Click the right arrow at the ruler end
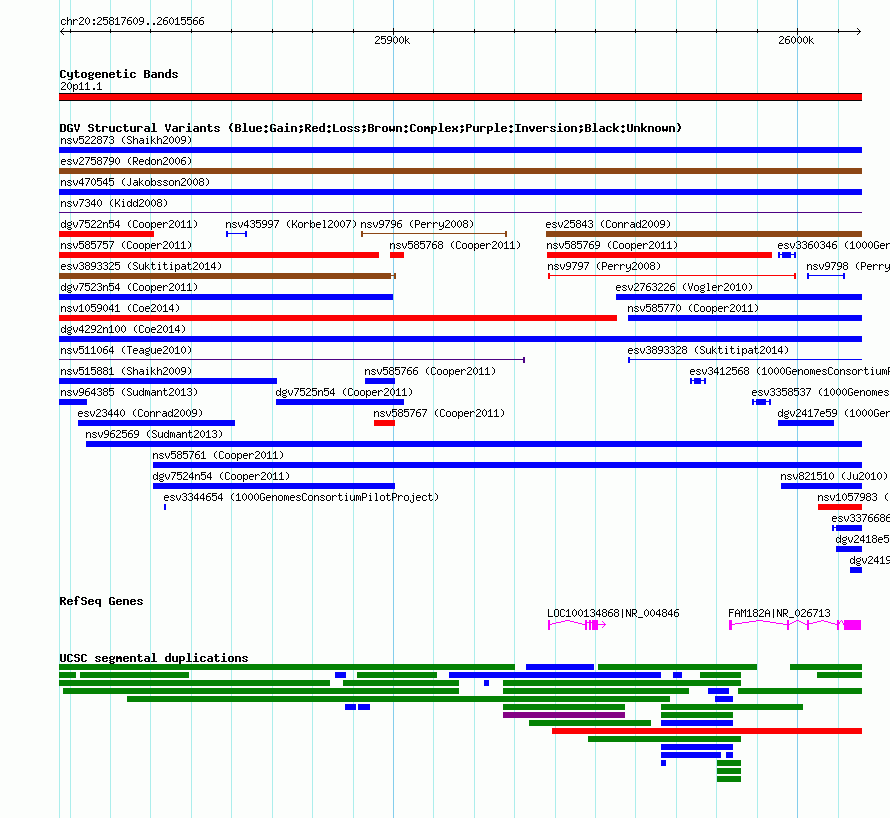 [859, 31]
